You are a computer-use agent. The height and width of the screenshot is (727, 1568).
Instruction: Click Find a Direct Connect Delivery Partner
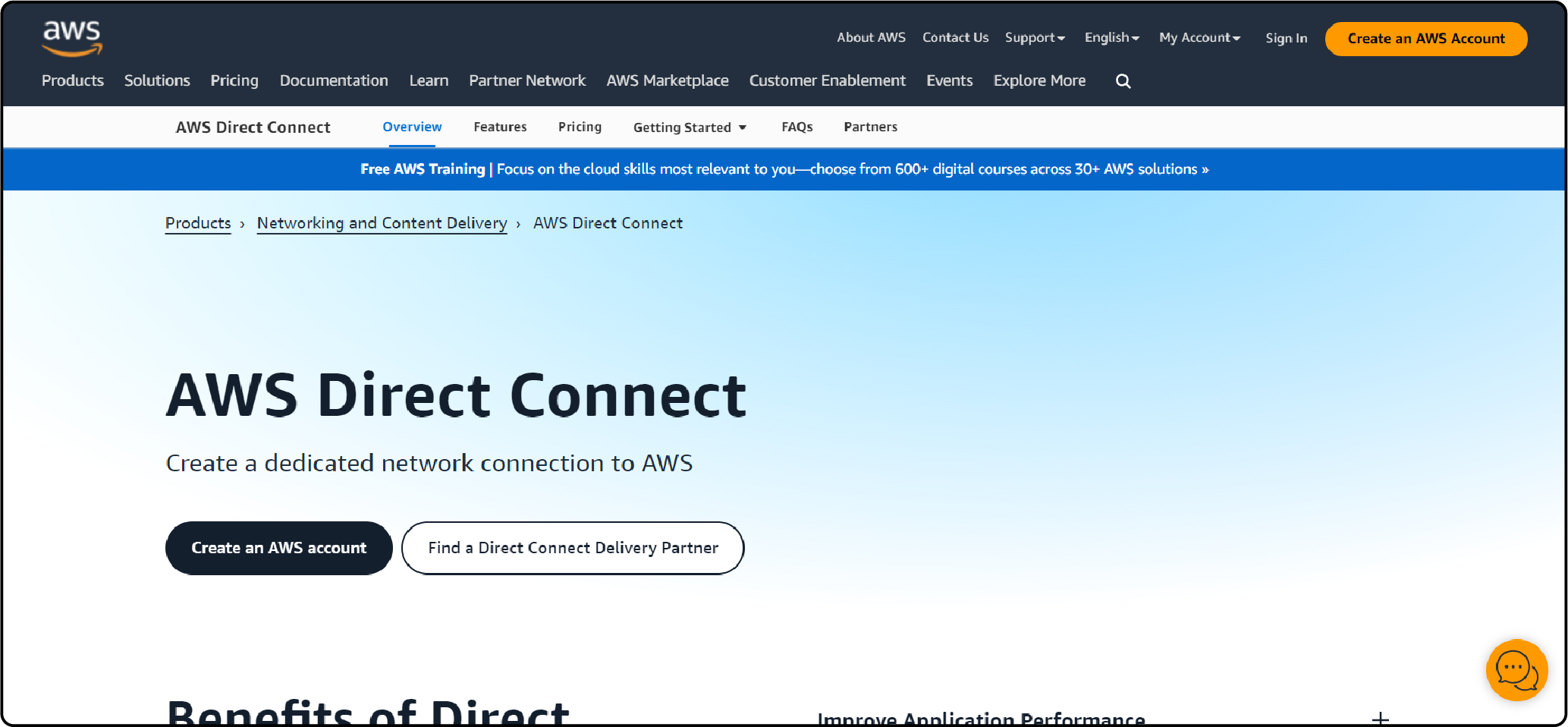pos(573,548)
